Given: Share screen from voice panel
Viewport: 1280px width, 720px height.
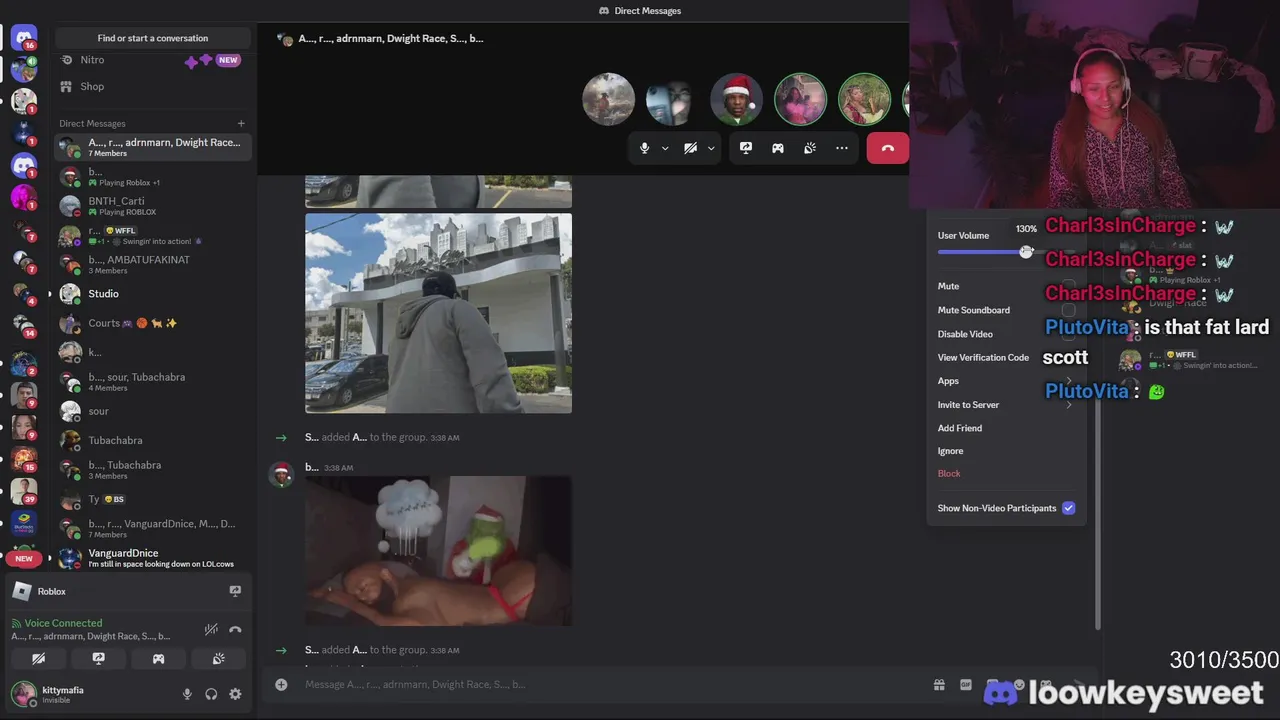Looking at the screenshot, I should [98, 659].
